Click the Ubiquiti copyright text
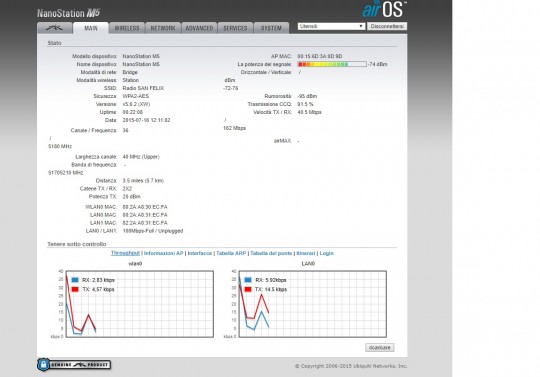The image size is (540, 377). click(351, 366)
